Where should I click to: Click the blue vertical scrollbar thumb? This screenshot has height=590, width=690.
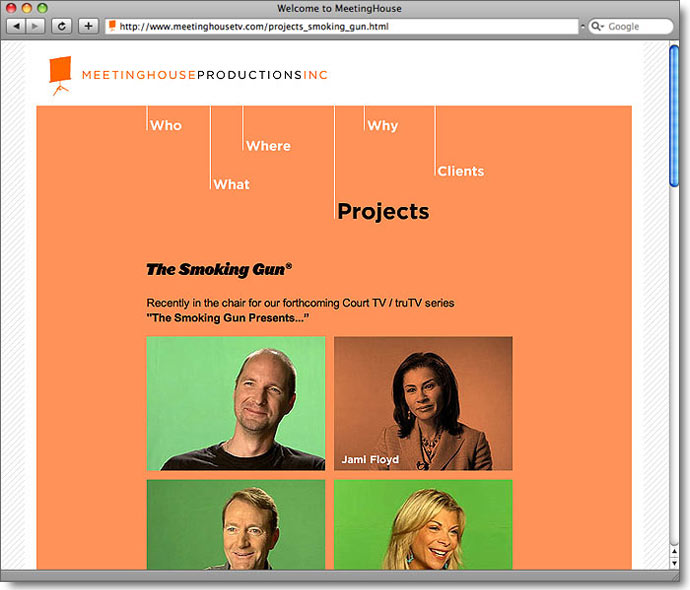coord(674,116)
